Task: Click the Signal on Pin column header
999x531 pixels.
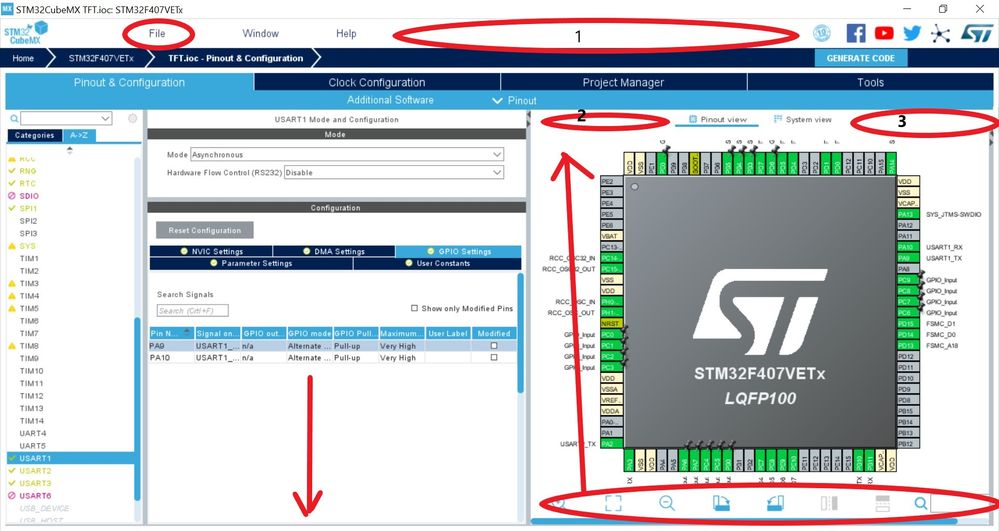Action: pos(217,333)
